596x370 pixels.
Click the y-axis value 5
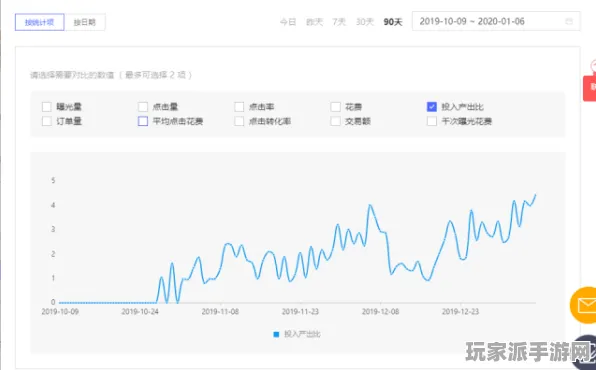click(x=53, y=180)
